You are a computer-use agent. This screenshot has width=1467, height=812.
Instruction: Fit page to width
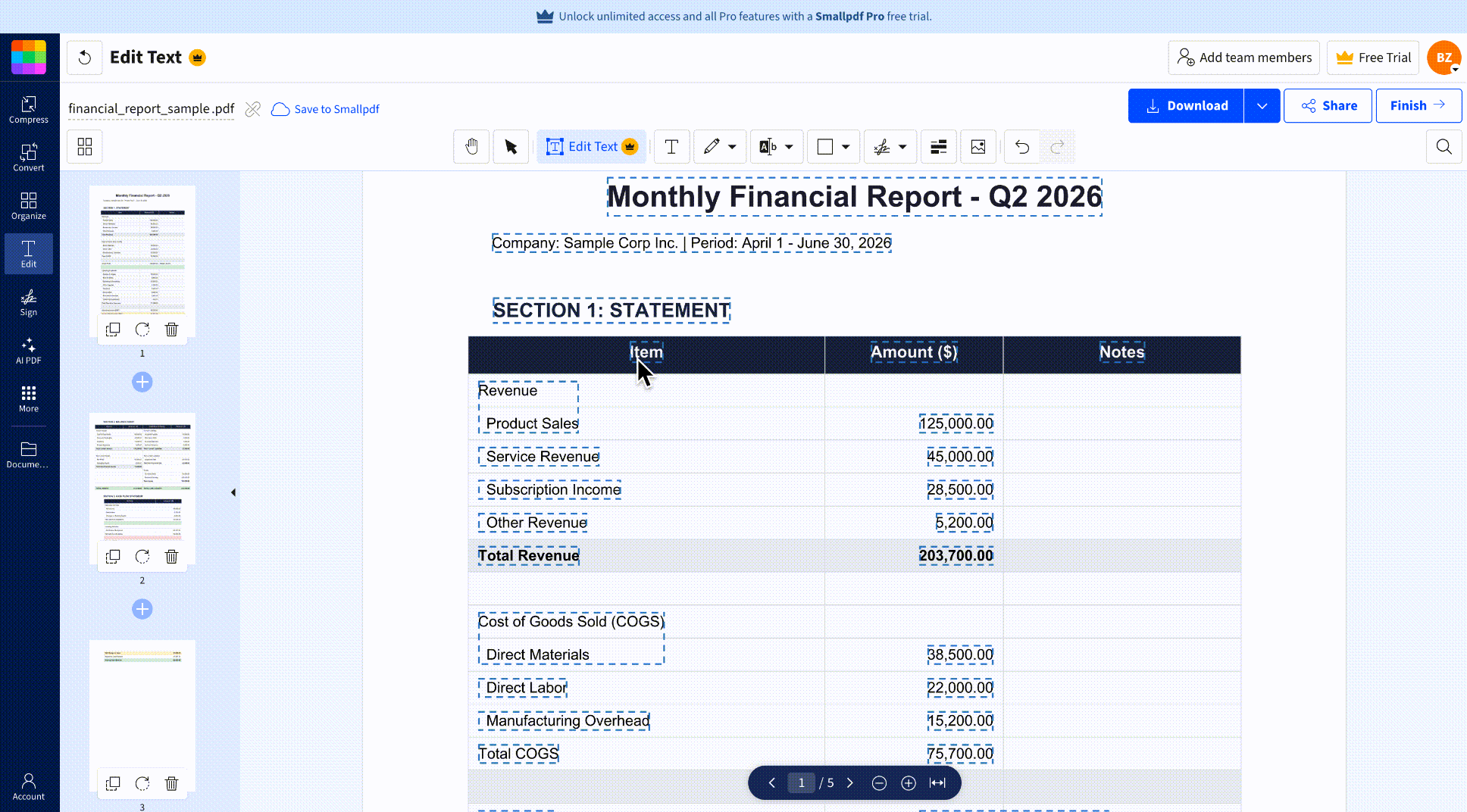click(x=938, y=783)
